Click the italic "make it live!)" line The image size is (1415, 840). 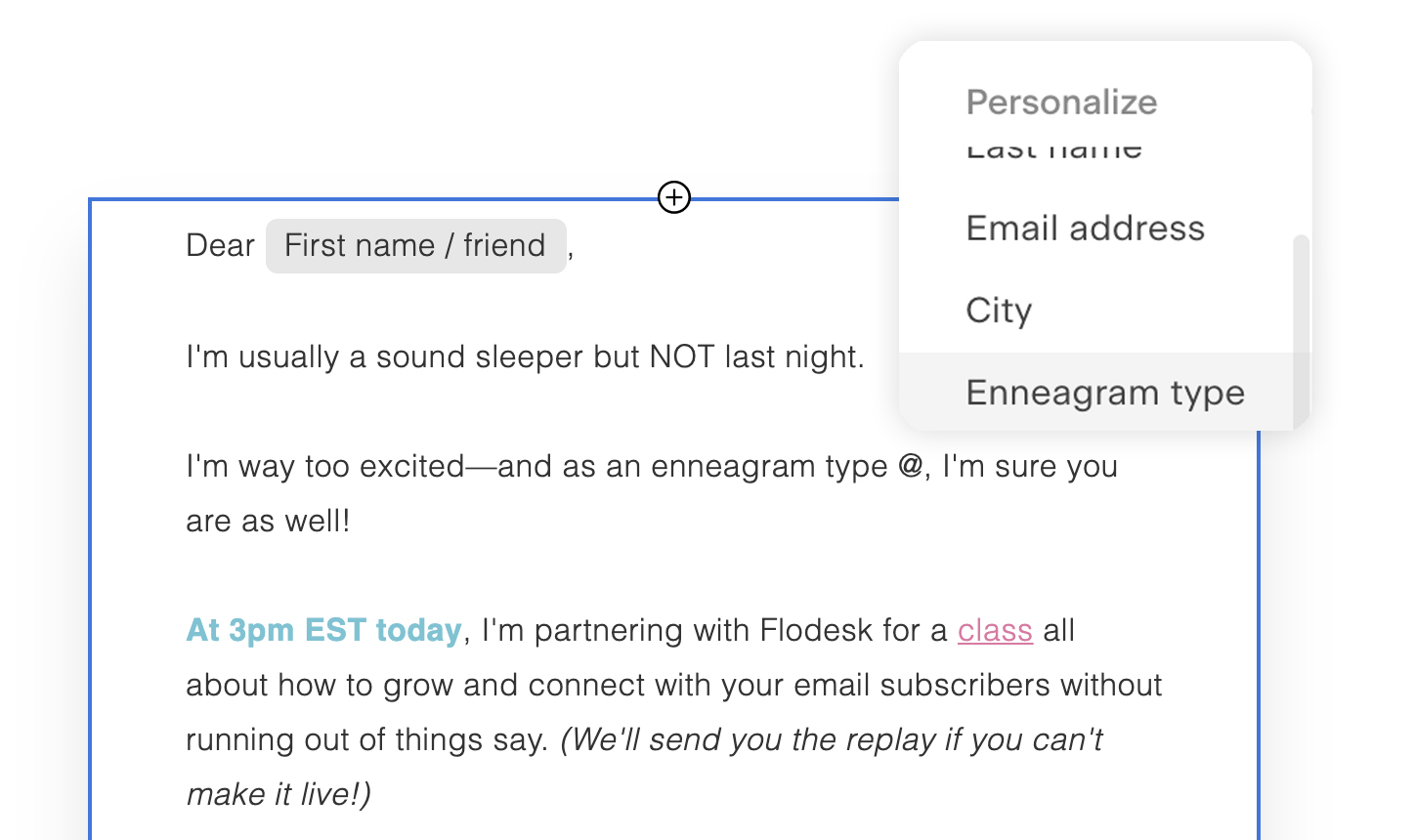pos(279,795)
